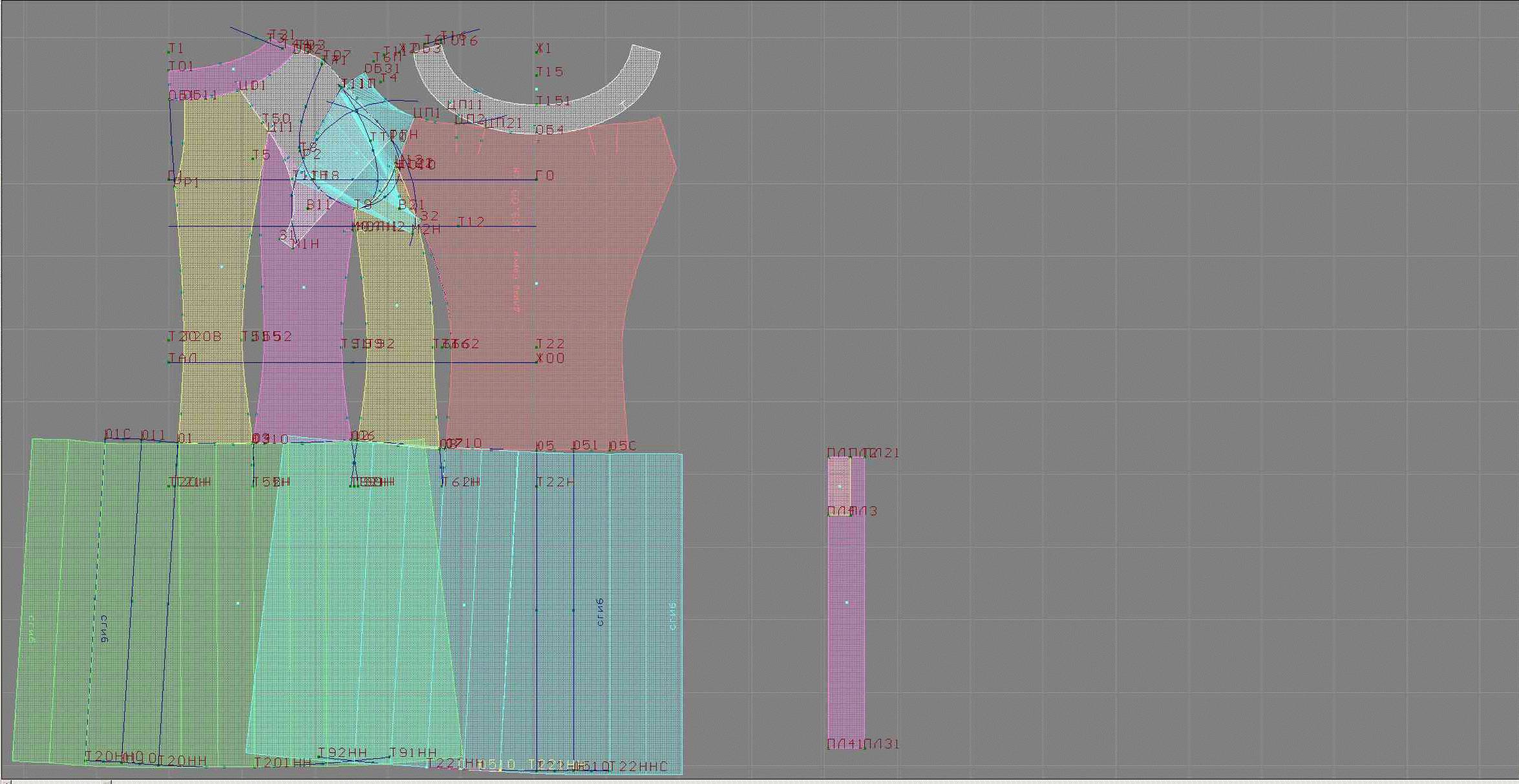Image resolution: width=1519 pixels, height=784 pixels.
Task: Click point label В11
Action: point(319,205)
